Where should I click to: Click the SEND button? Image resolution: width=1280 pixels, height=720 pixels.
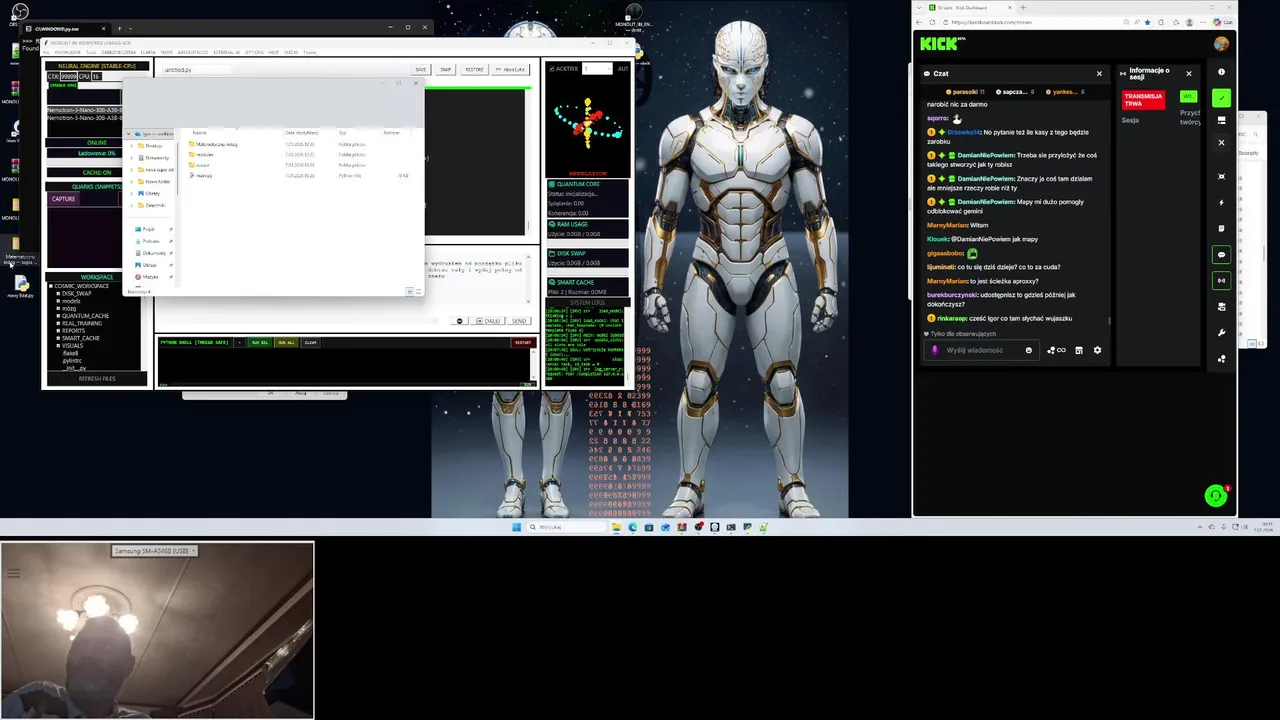519,321
